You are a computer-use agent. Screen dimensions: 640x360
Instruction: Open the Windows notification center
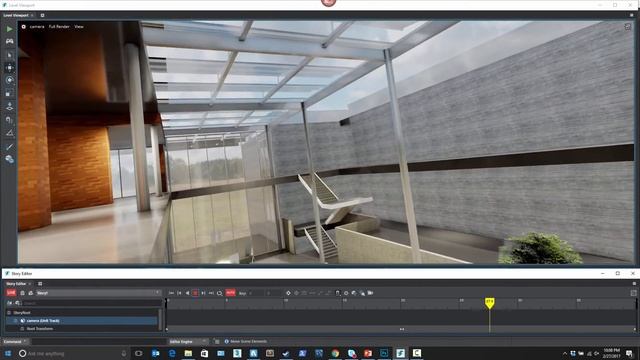629,353
